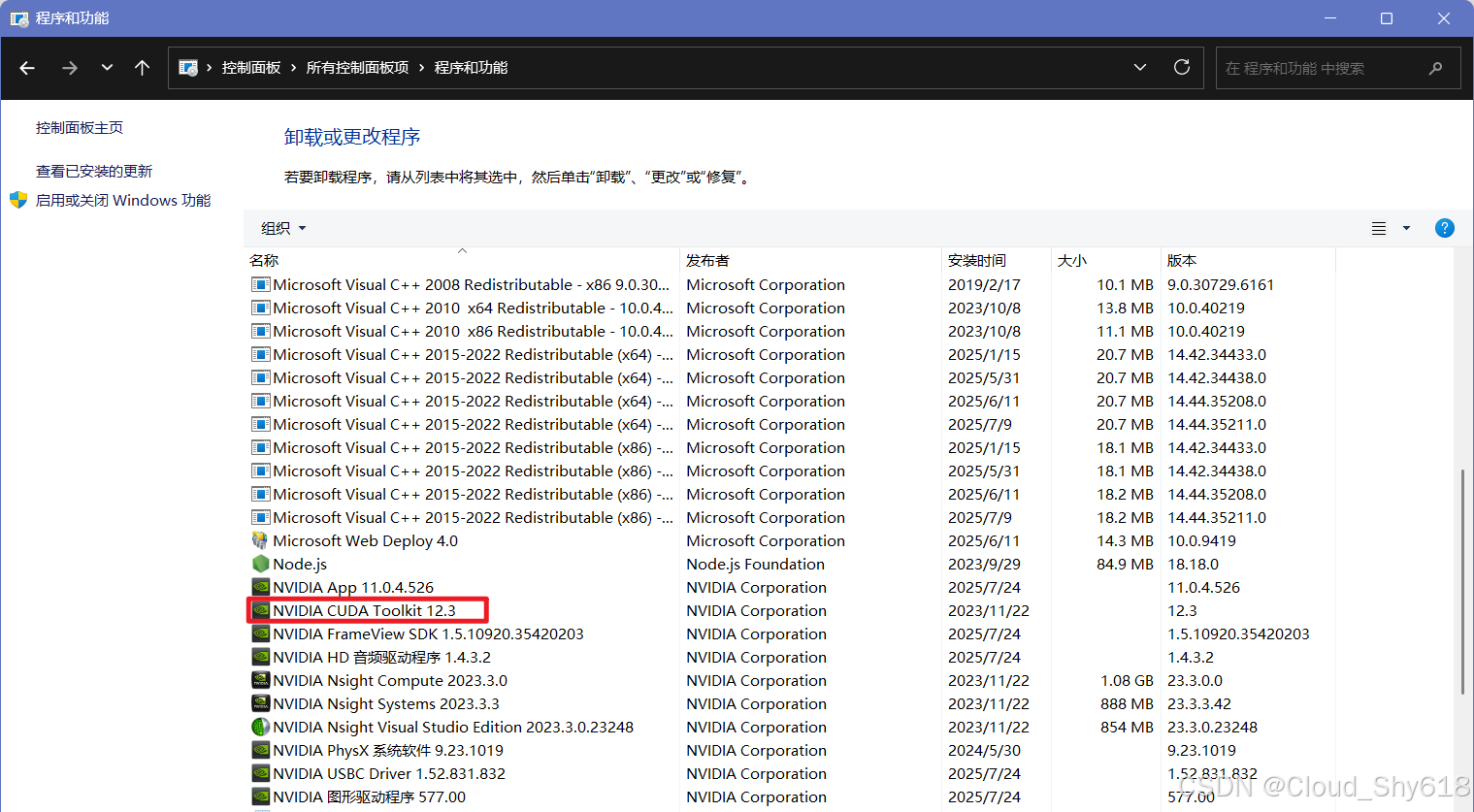Select NVIDIA Nsight Systems 2023.3.3 entry
The width and height of the screenshot is (1474, 812).
click(x=386, y=703)
